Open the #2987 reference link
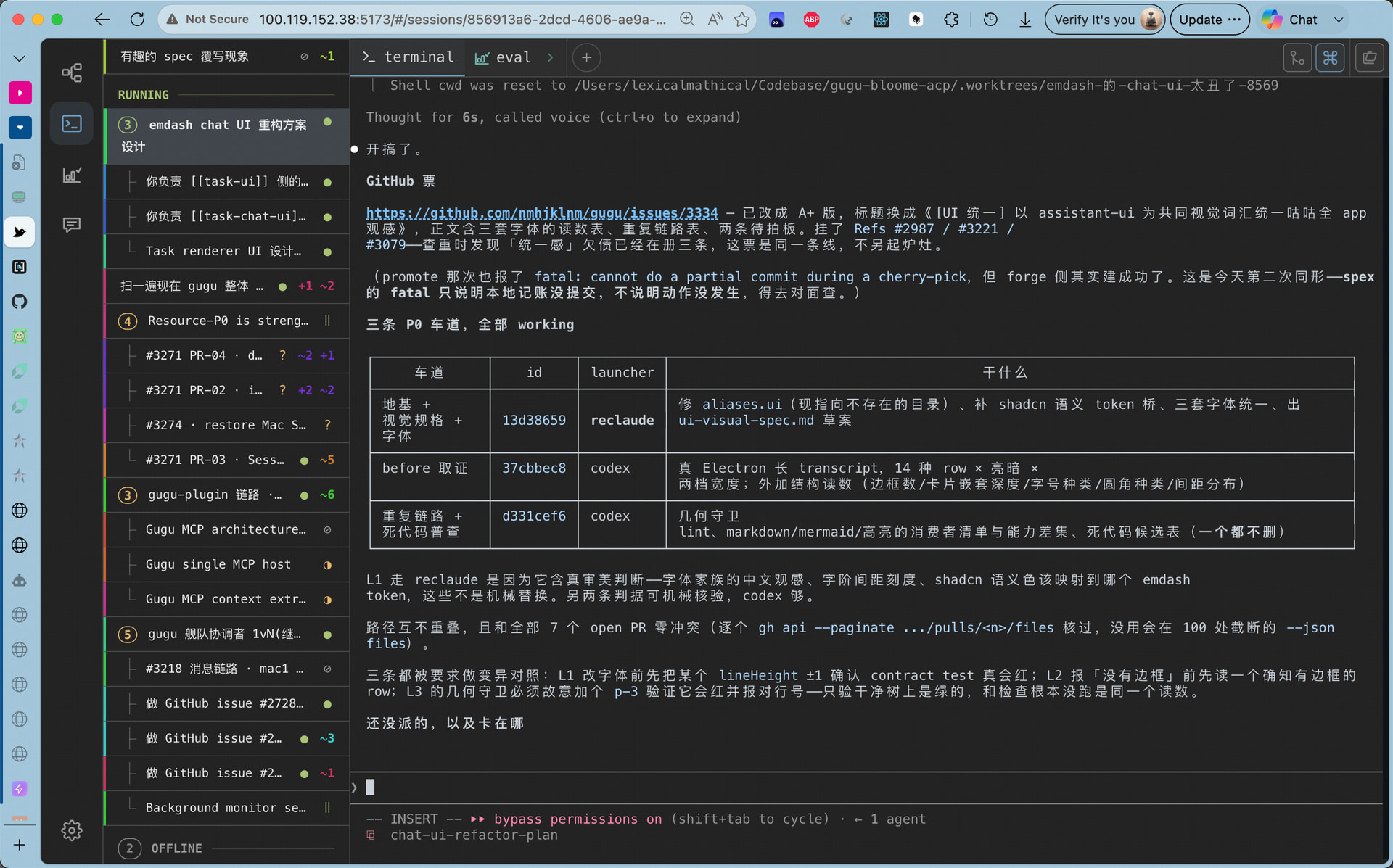This screenshot has height=868, width=1393. tap(914, 229)
